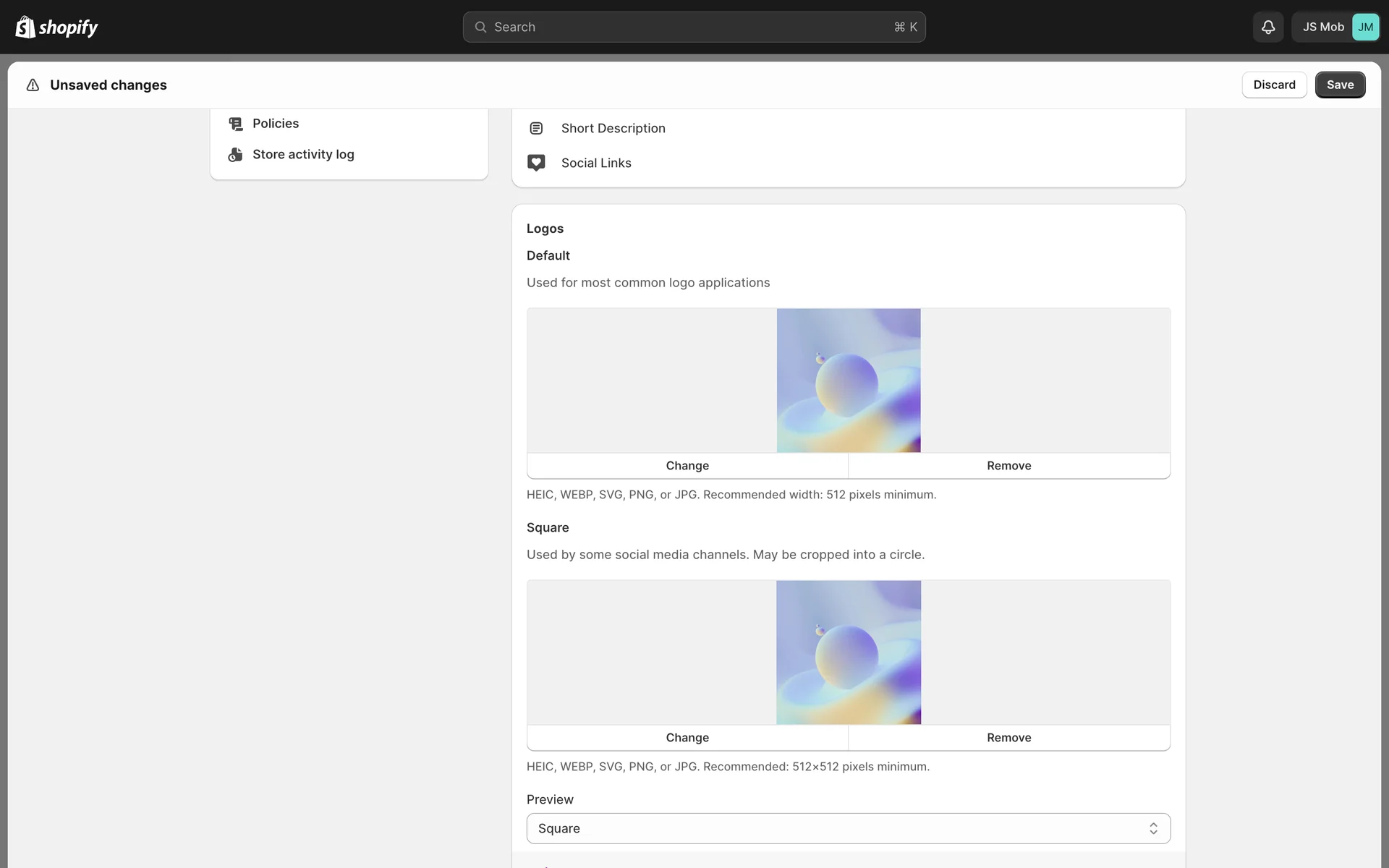
Task: Open the JS Mob account menu
Action: (x=1322, y=27)
